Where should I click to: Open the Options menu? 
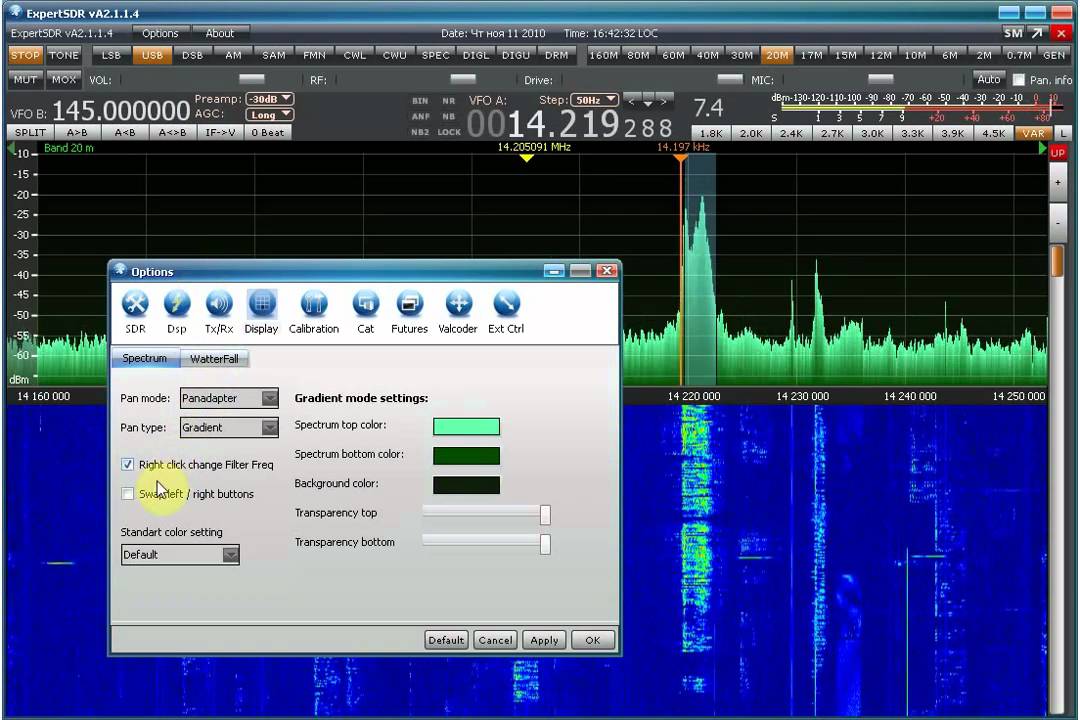pyautogui.click(x=160, y=33)
